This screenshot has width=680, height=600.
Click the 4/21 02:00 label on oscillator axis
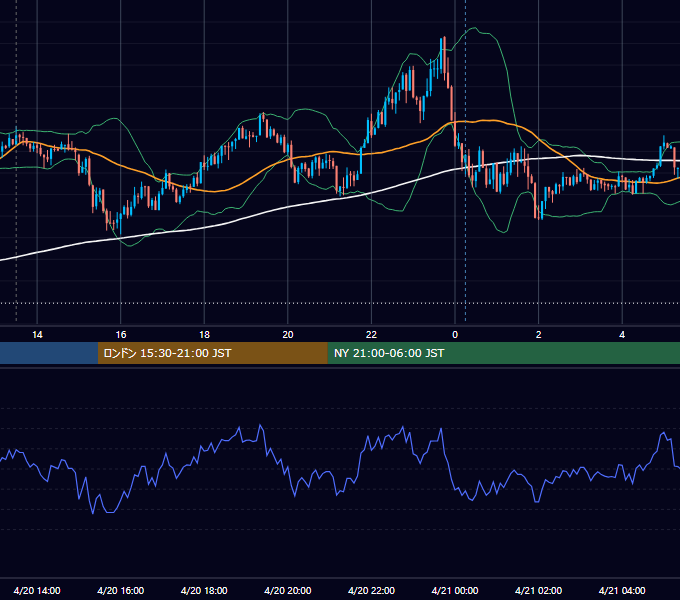(538, 590)
